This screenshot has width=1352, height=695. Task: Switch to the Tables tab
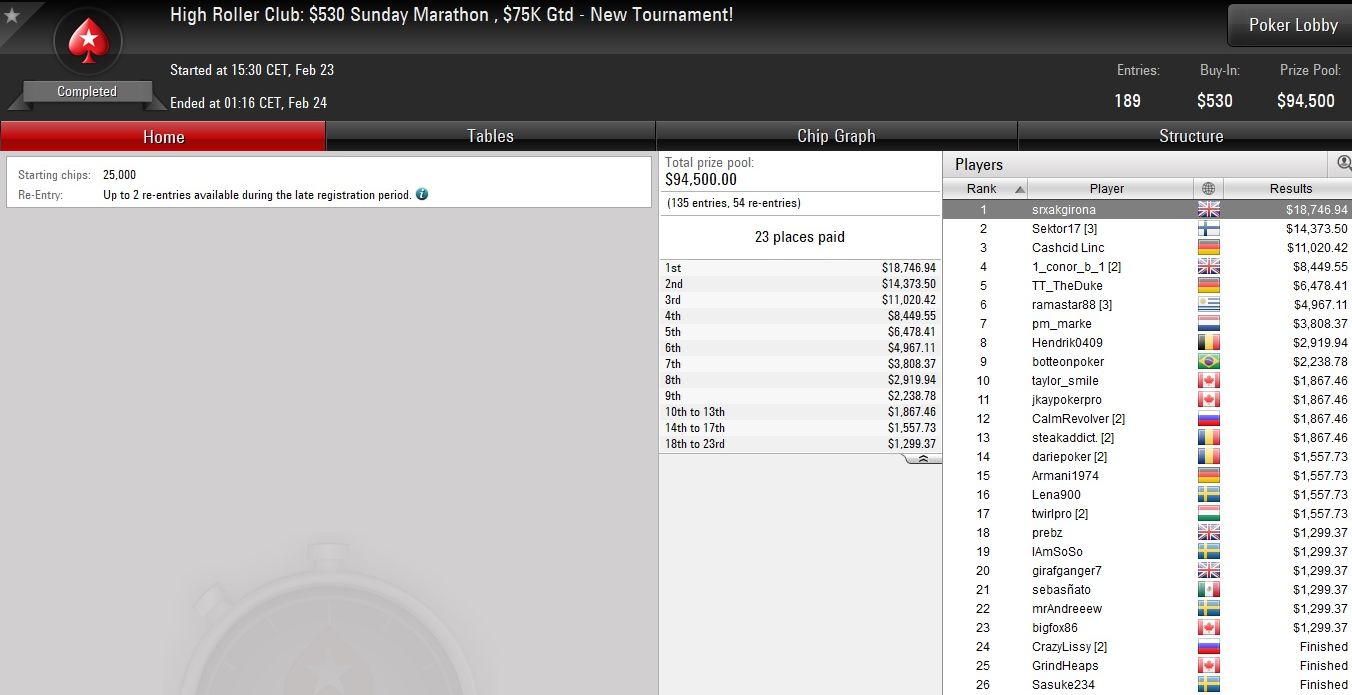(x=490, y=136)
